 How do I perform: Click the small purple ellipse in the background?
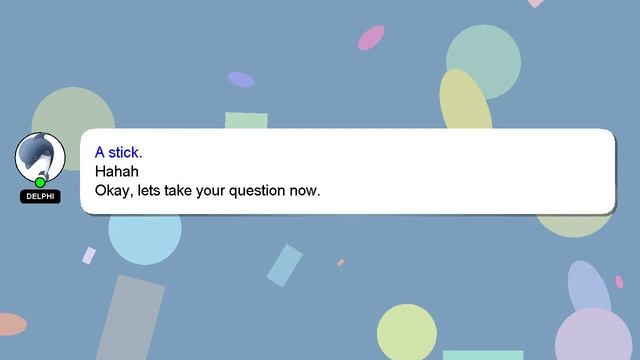pyautogui.click(x=241, y=80)
